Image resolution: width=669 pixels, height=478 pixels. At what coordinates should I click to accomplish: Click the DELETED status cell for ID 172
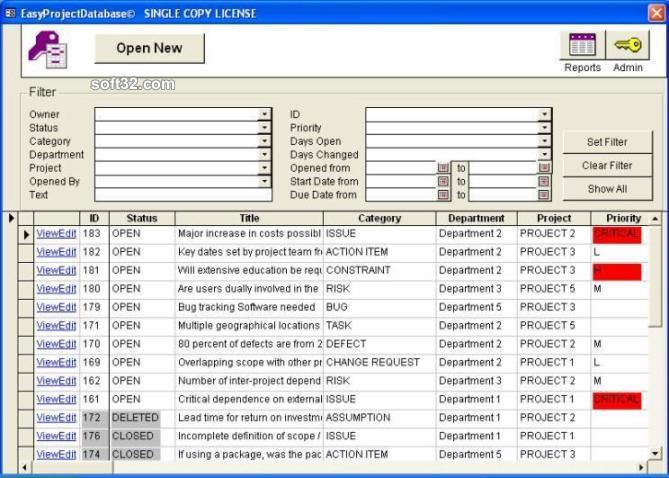[x=135, y=417]
